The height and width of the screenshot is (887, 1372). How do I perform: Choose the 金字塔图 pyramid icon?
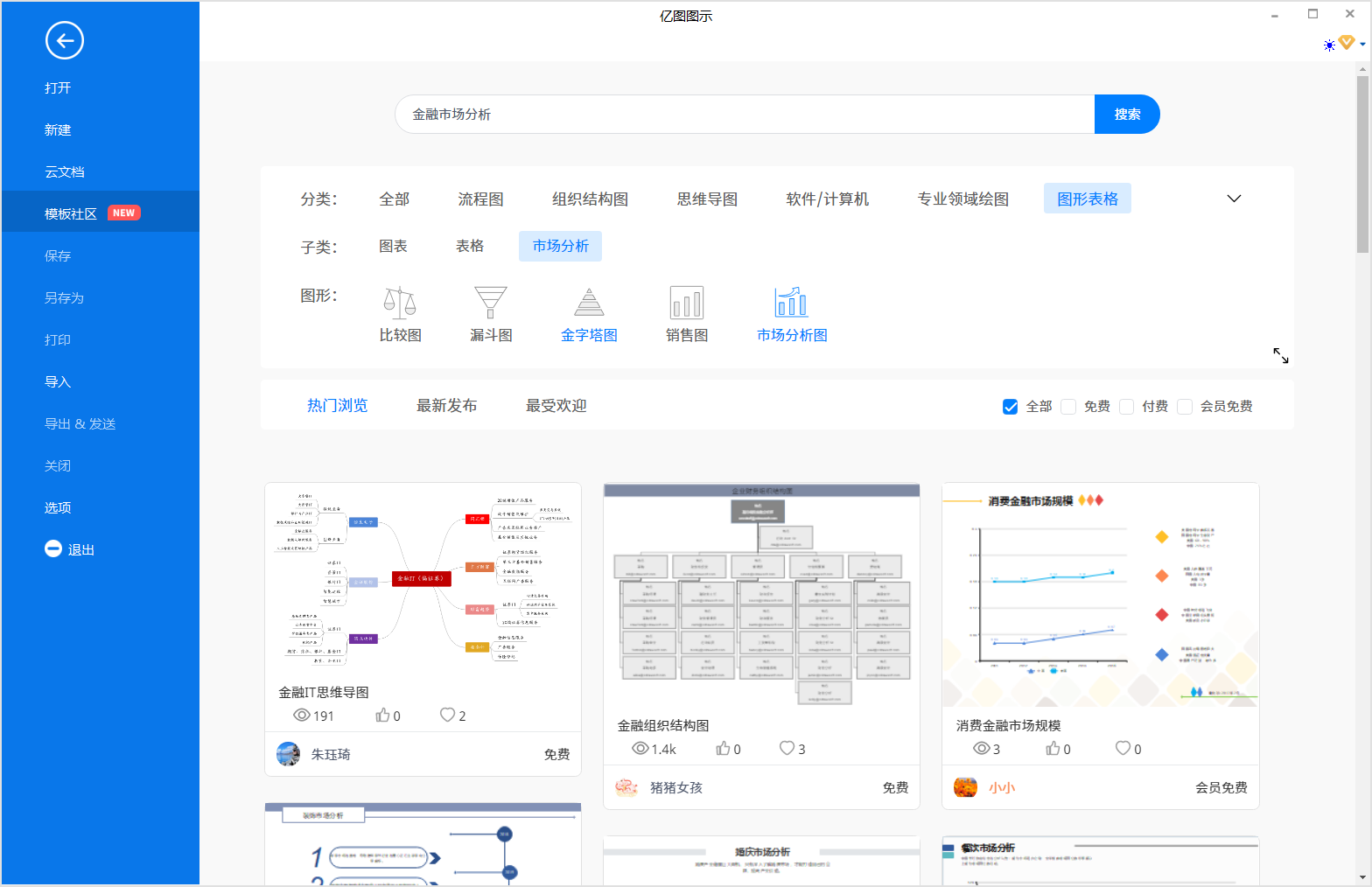point(589,303)
